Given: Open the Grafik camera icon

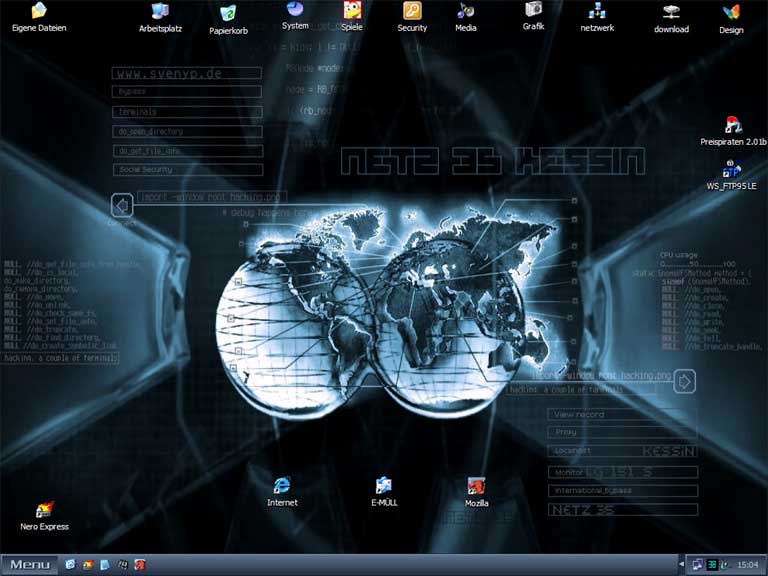Looking at the screenshot, I should (533, 16).
